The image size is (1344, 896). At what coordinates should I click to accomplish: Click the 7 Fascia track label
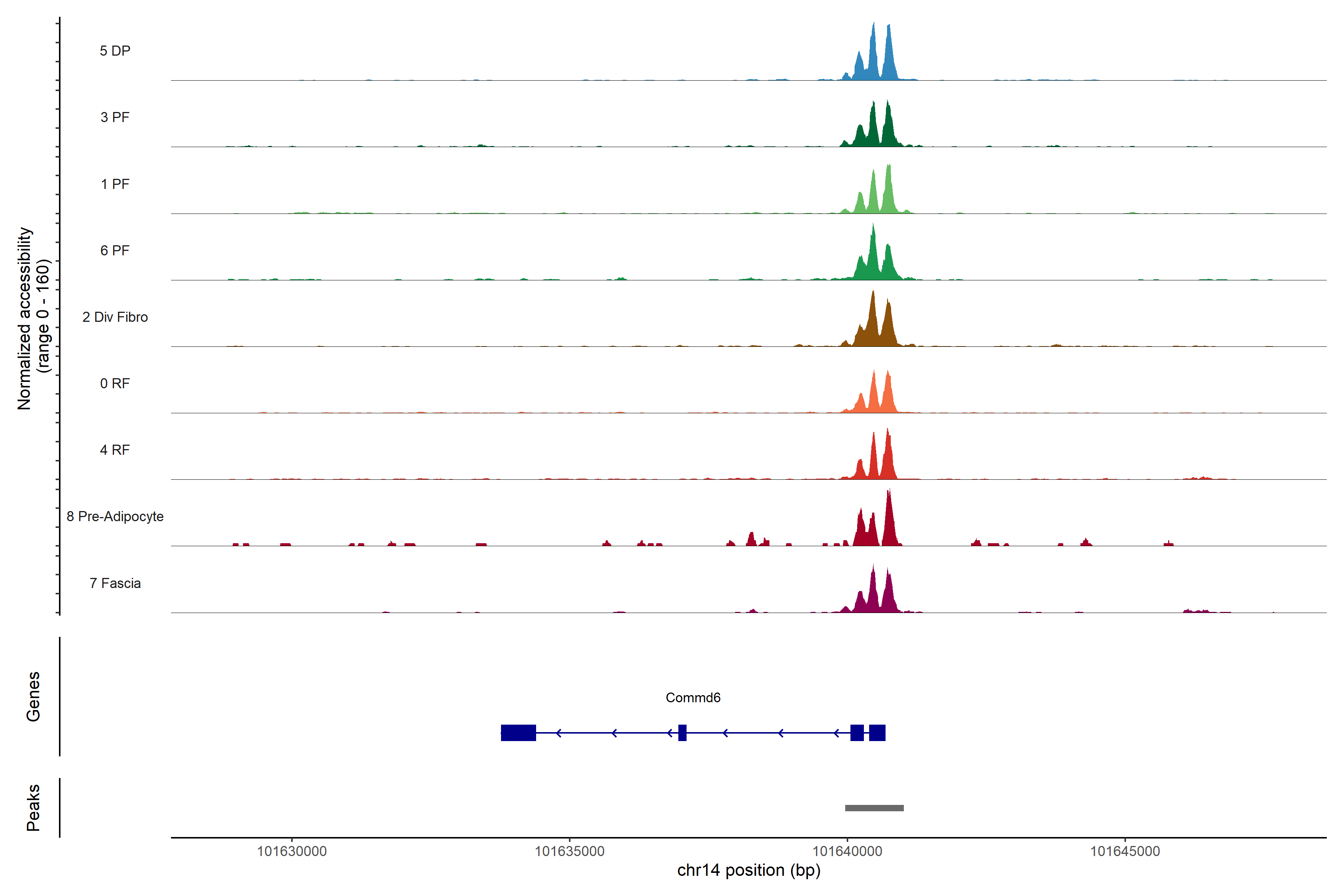click(x=115, y=583)
